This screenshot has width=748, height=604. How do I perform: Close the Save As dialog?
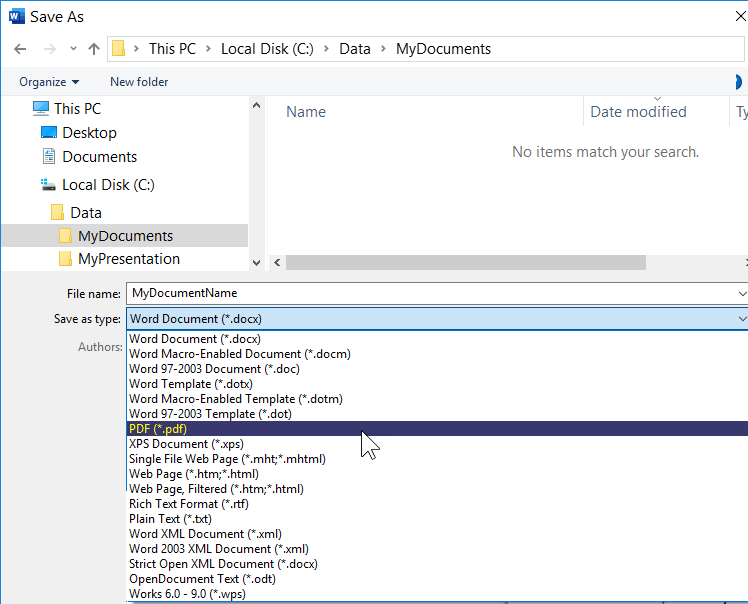tap(740, 17)
